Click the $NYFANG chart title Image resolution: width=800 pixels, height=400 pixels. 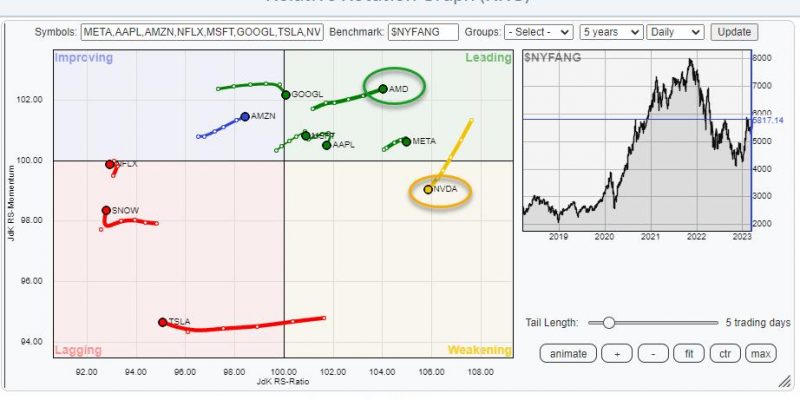tap(553, 58)
